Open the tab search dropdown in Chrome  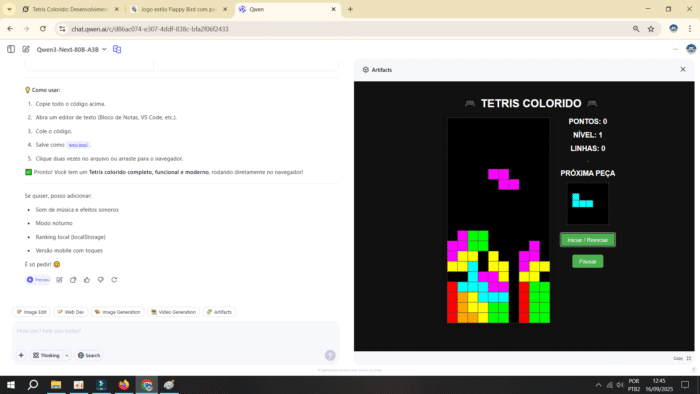coord(9,9)
